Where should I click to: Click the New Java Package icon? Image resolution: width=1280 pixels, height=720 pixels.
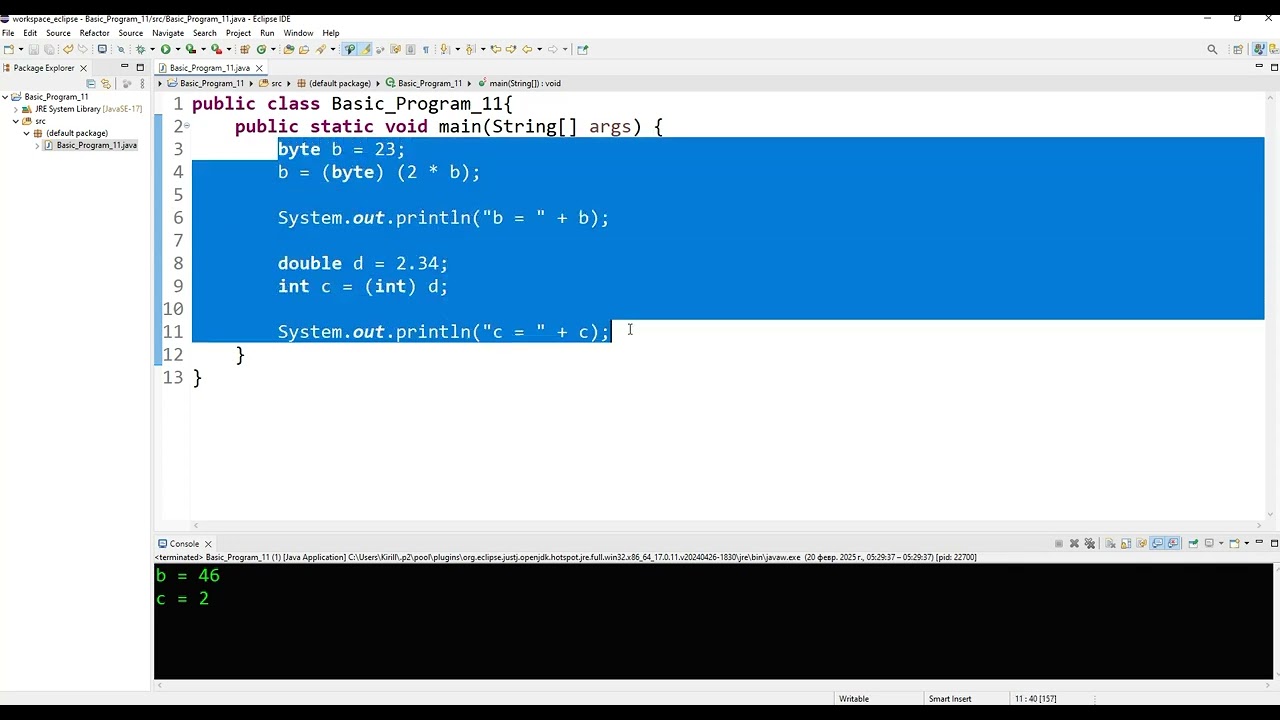244,49
